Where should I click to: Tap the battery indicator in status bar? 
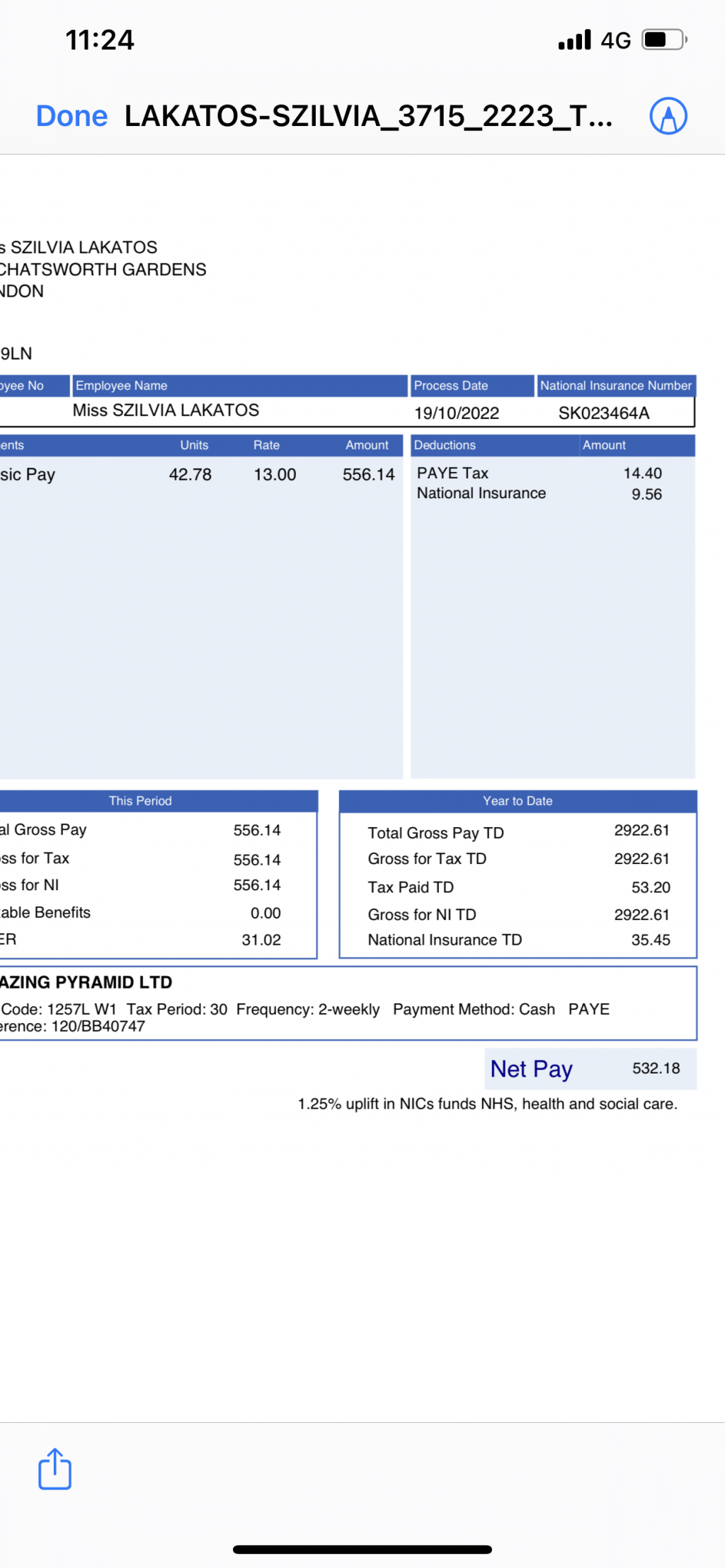pos(663,40)
